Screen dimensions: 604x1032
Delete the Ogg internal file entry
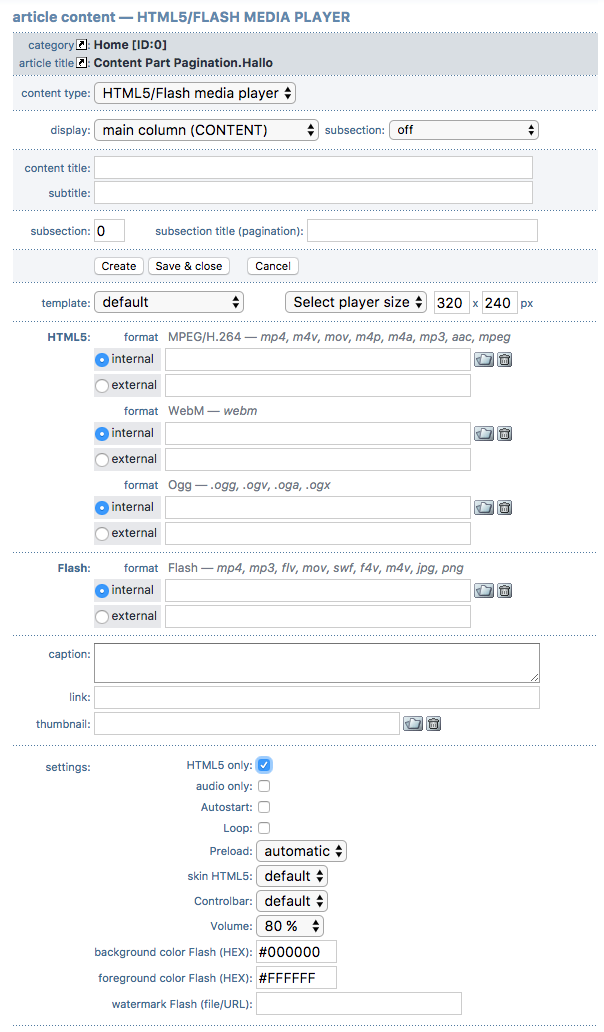click(505, 508)
